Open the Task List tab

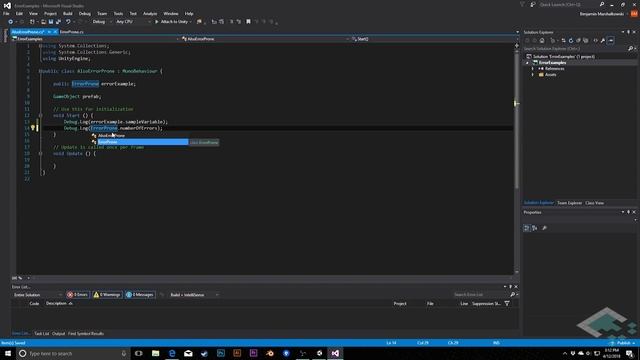click(42, 334)
